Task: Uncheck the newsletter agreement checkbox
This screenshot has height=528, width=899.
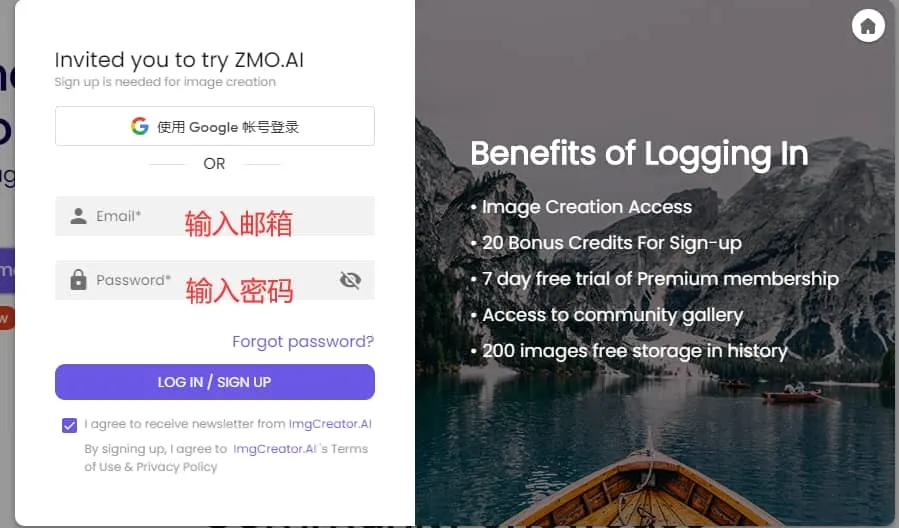Action: [69, 425]
